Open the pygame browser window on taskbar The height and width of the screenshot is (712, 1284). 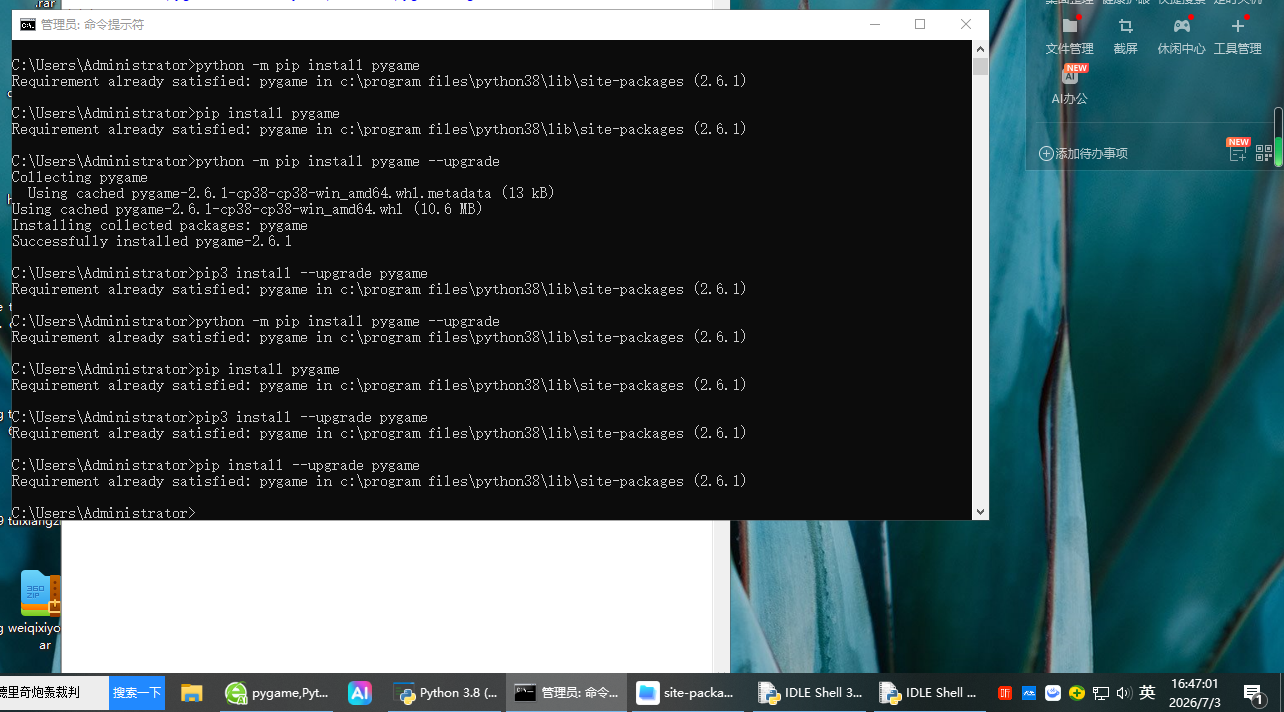point(277,693)
